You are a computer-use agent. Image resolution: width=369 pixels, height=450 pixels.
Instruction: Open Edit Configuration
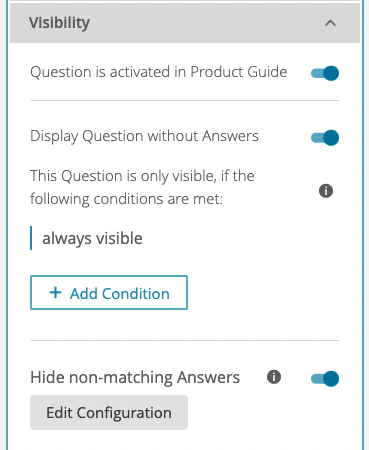(109, 412)
